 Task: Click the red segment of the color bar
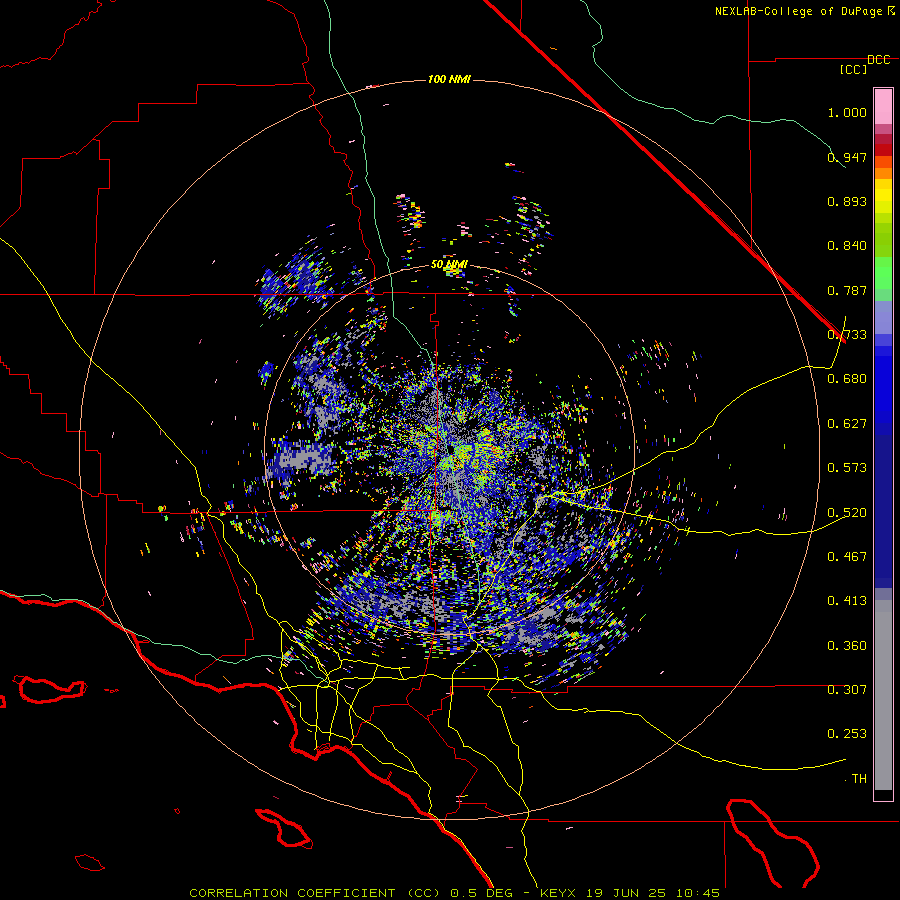(883, 149)
